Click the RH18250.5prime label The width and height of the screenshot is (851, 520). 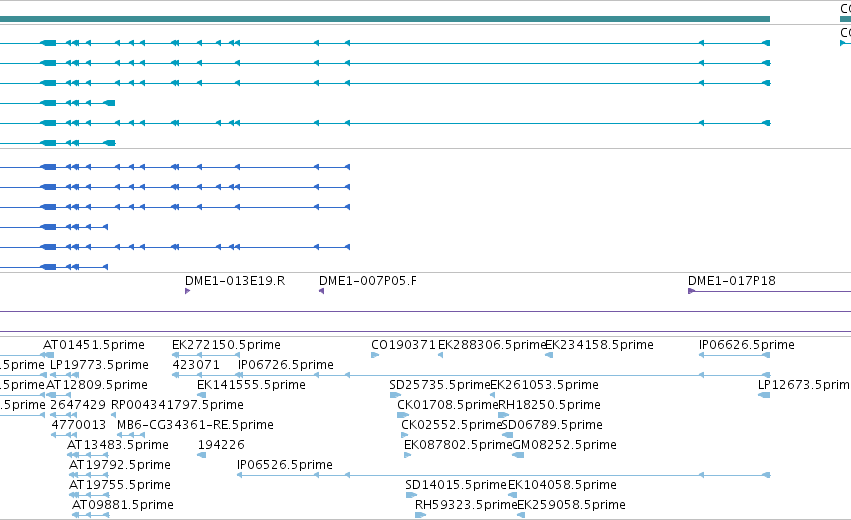(549, 405)
